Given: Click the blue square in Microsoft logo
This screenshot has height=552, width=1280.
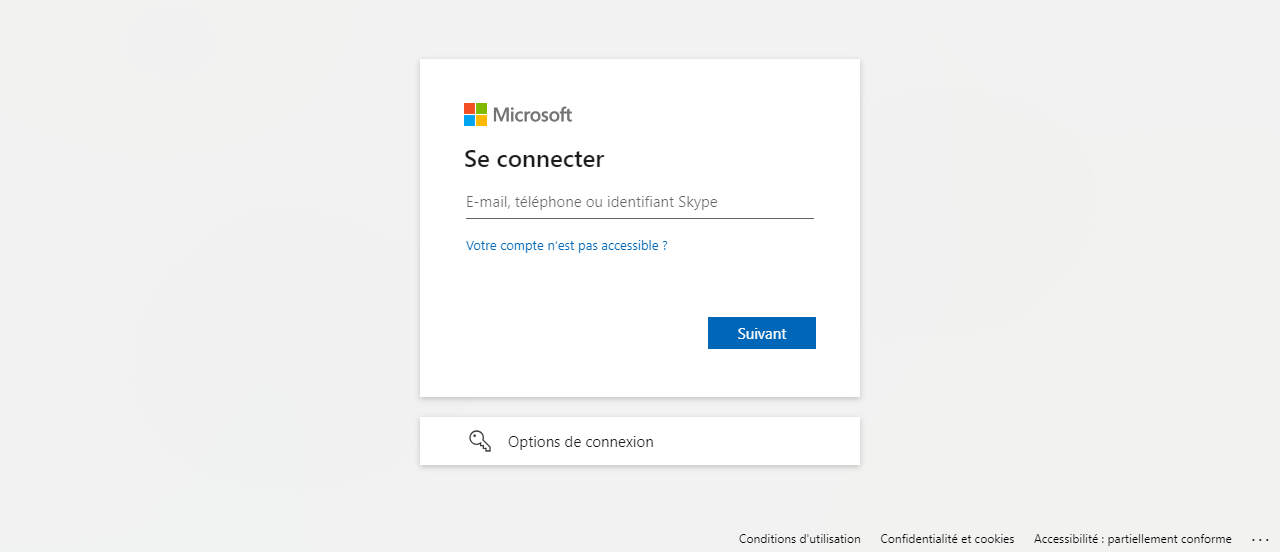Looking at the screenshot, I should pos(469,121).
